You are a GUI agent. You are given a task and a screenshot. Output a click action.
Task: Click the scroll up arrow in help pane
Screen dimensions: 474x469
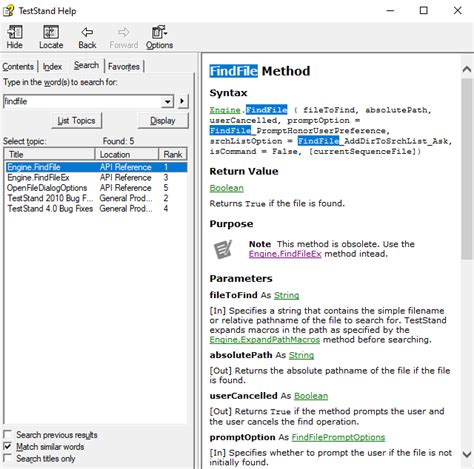(x=467, y=69)
